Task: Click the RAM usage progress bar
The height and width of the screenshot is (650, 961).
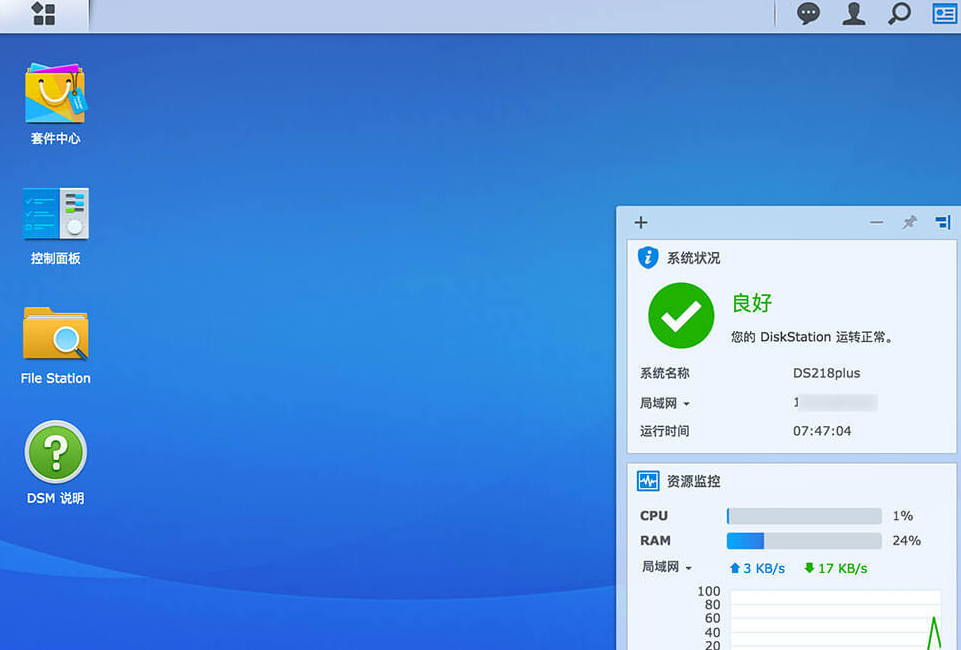Action: tap(803, 540)
